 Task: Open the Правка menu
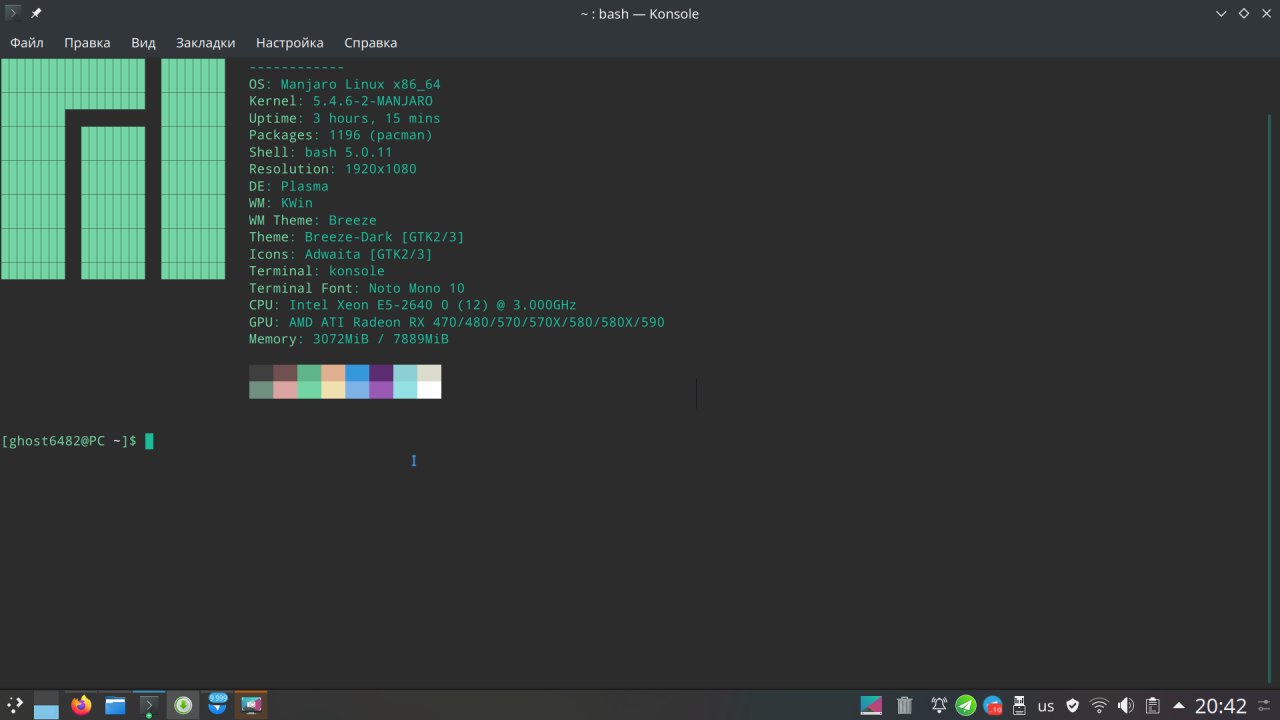[x=87, y=43]
